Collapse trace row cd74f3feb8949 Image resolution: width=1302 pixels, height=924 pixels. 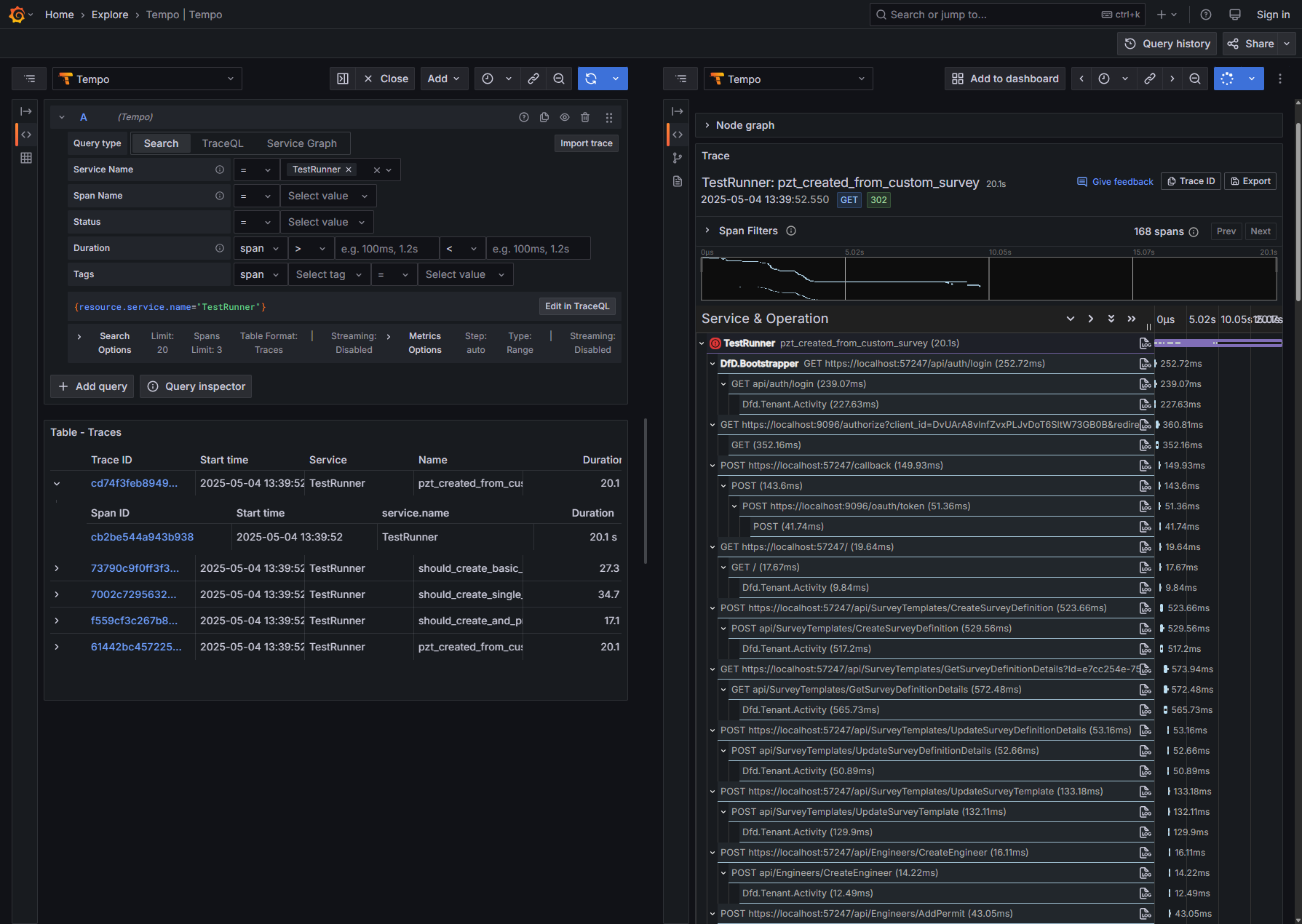(57, 484)
